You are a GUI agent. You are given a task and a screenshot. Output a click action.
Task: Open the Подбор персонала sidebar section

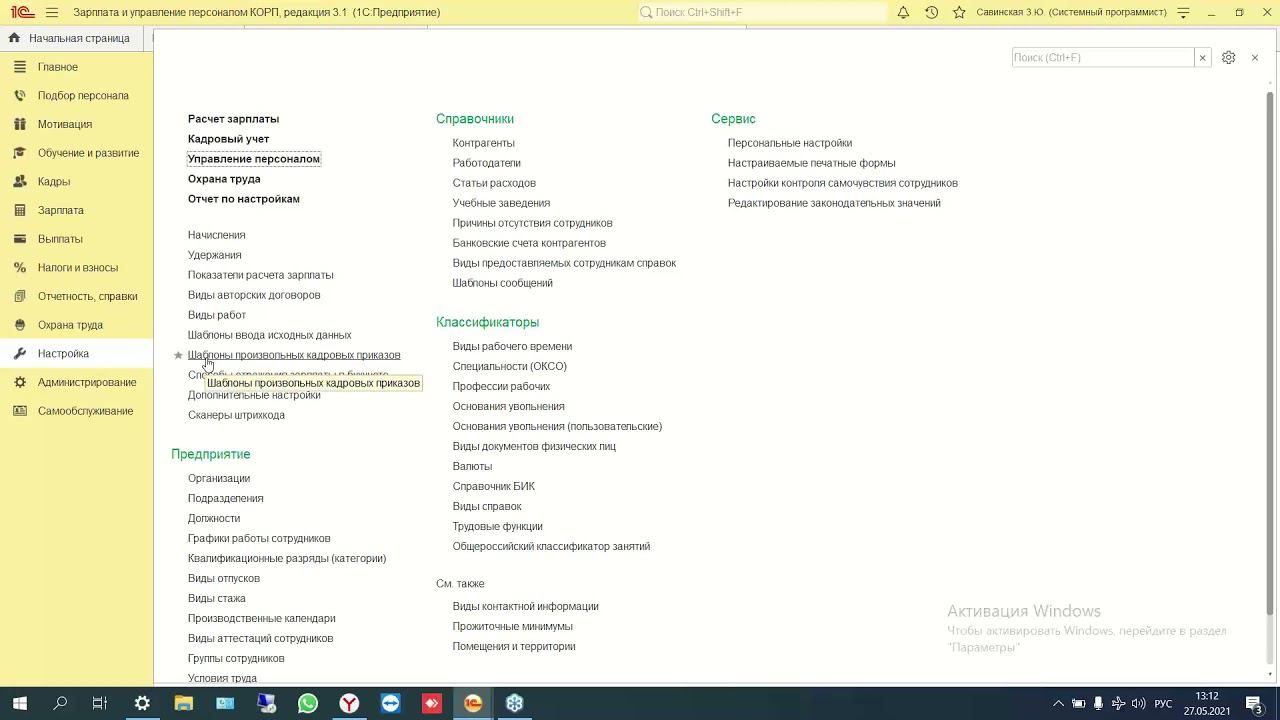[76, 96]
